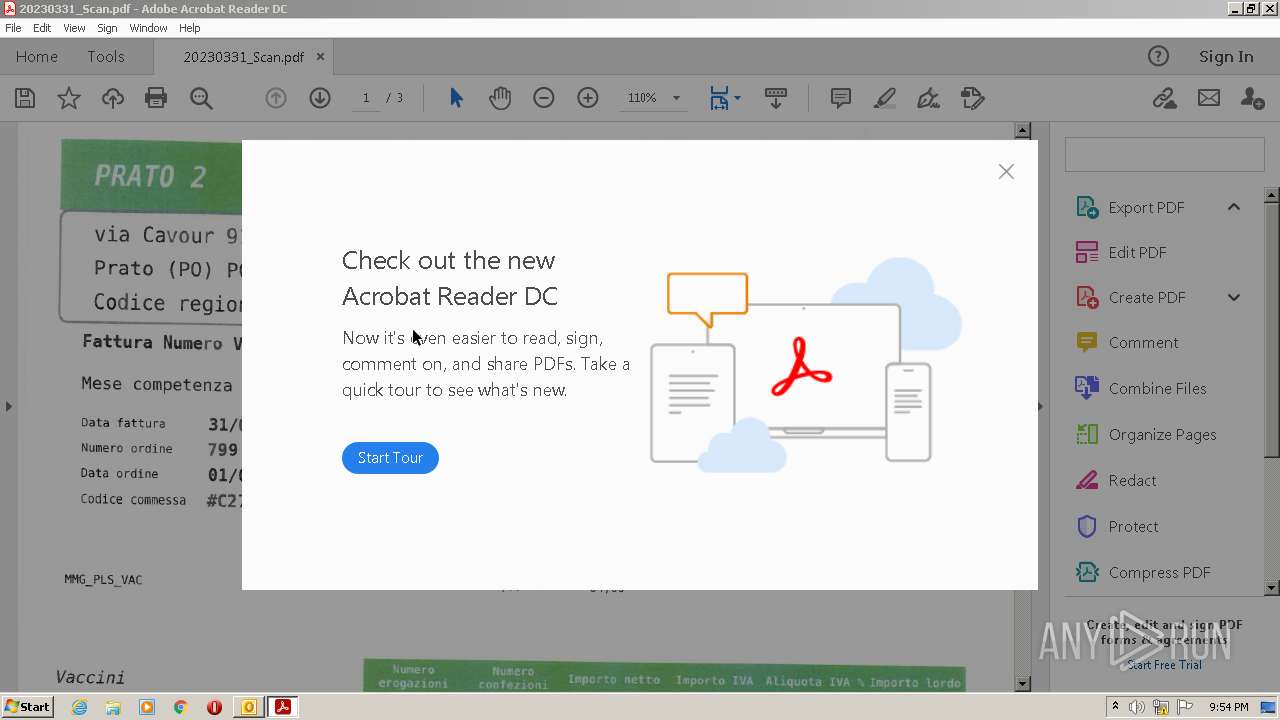Open Chrome from the taskbar
1280x720 pixels.
tap(180, 707)
